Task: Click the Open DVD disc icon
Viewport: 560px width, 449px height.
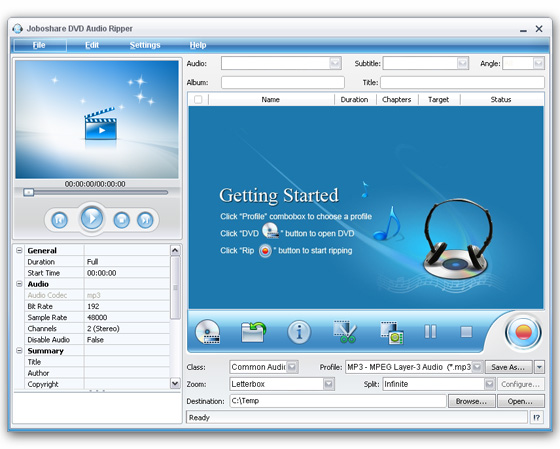Action: (x=208, y=332)
